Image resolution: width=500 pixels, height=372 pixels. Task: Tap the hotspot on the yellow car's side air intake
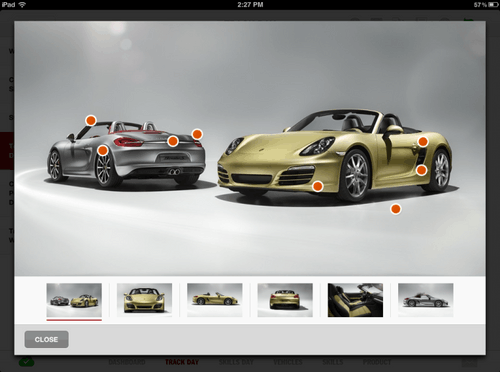click(421, 170)
